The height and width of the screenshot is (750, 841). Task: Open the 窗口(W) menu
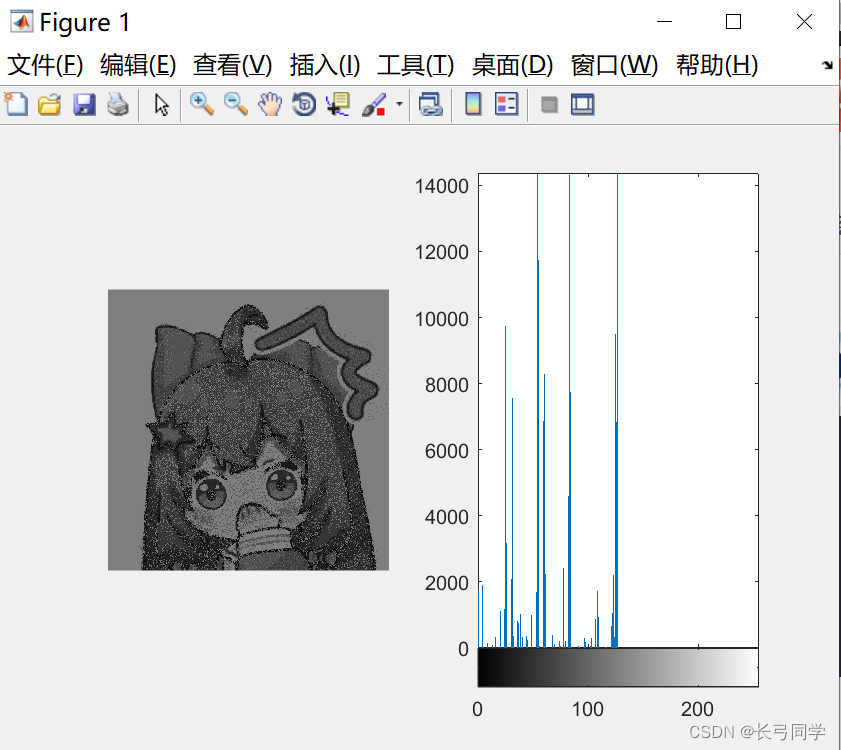[x=614, y=65]
